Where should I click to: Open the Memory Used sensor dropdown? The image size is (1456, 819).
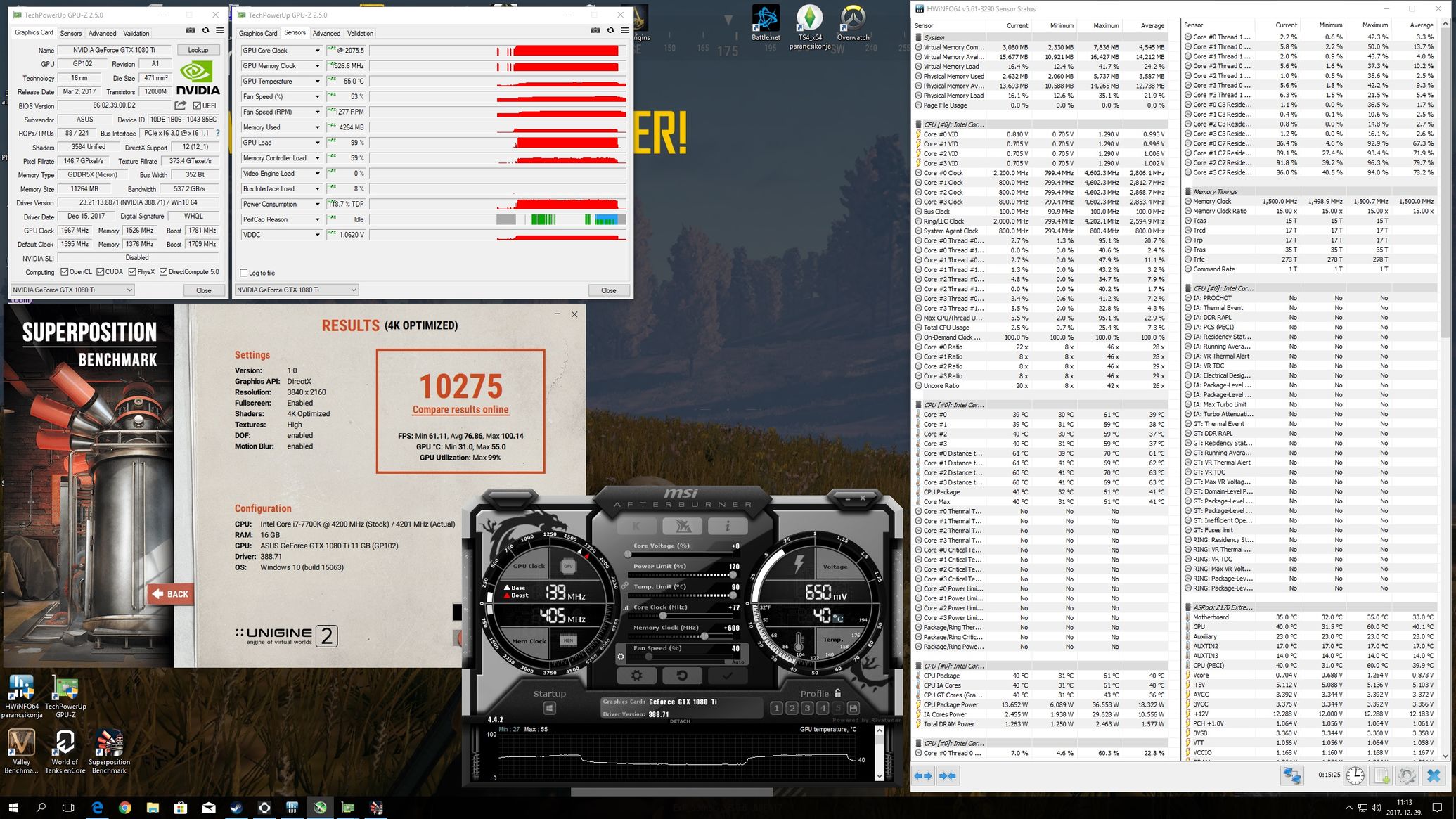(316, 127)
